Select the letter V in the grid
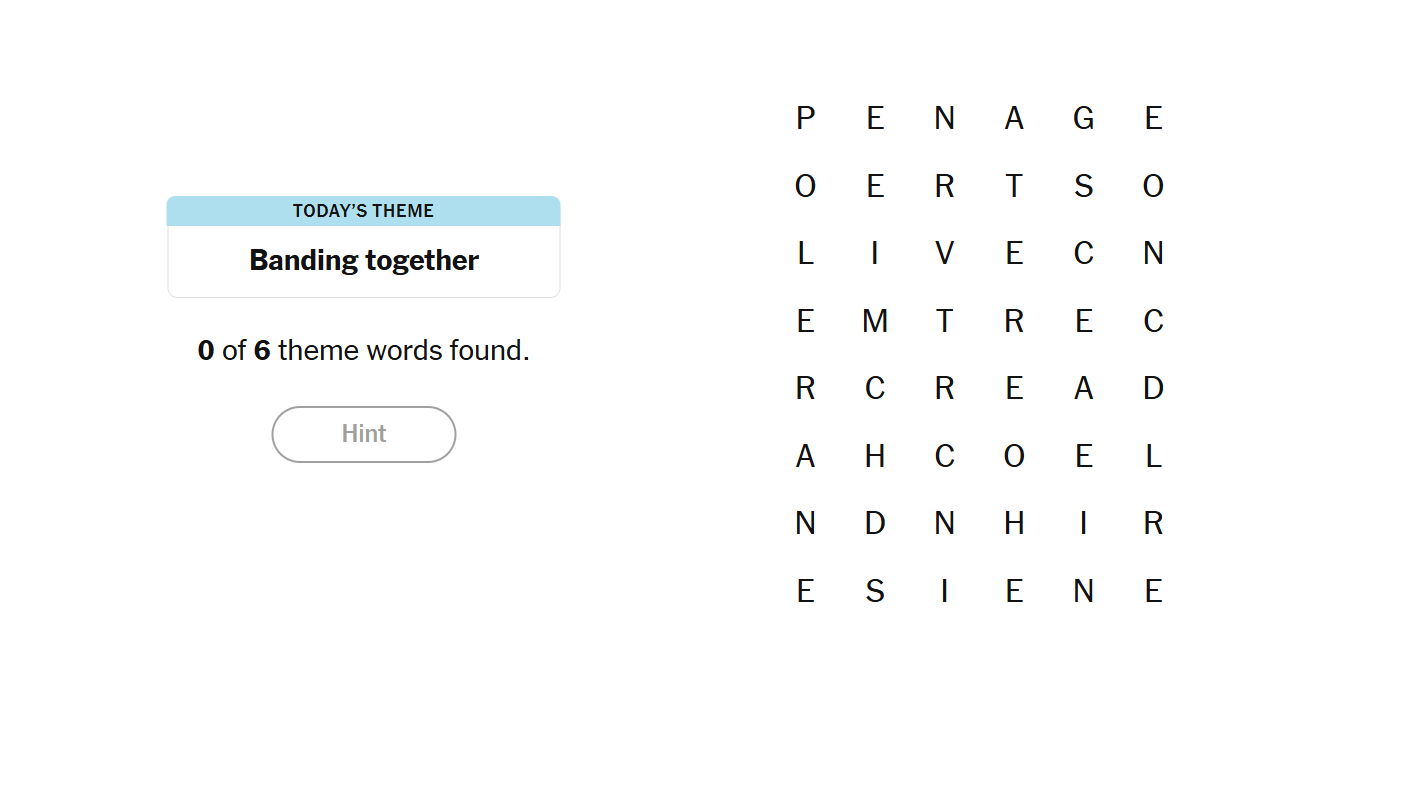1405x785 pixels. (x=944, y=254)
